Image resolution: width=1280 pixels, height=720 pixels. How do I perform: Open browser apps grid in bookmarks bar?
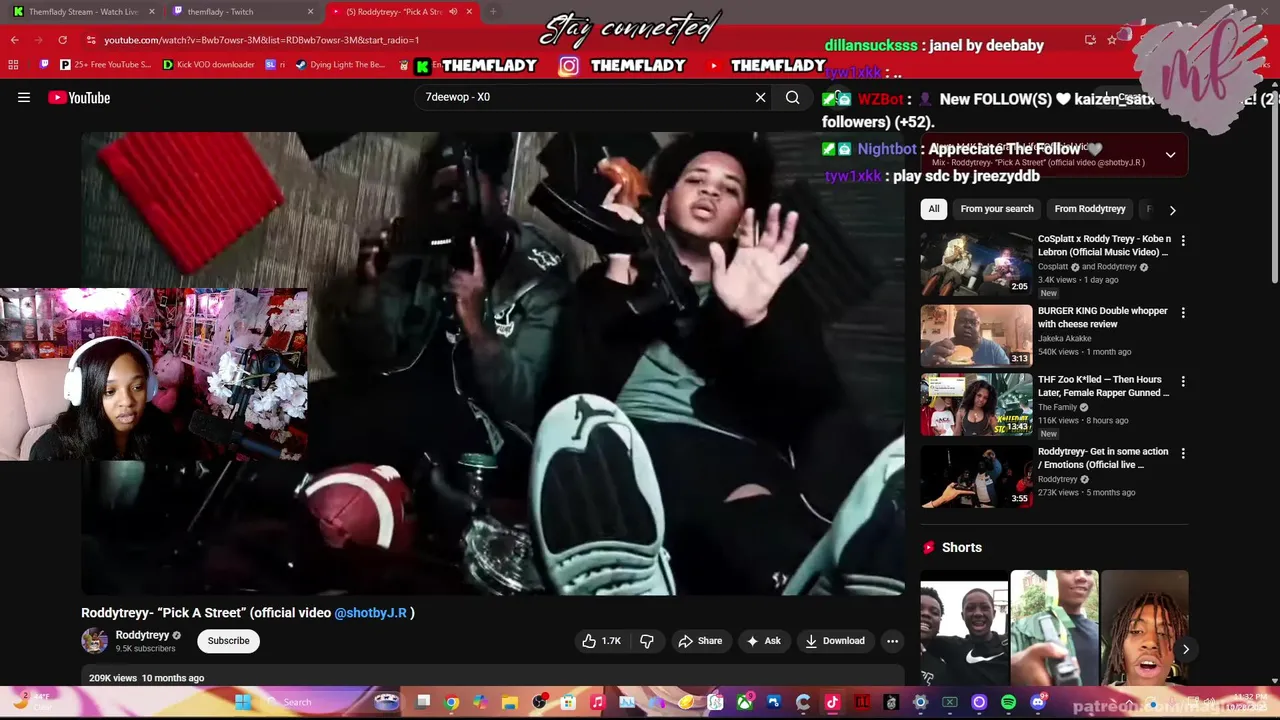pos(13,65)
